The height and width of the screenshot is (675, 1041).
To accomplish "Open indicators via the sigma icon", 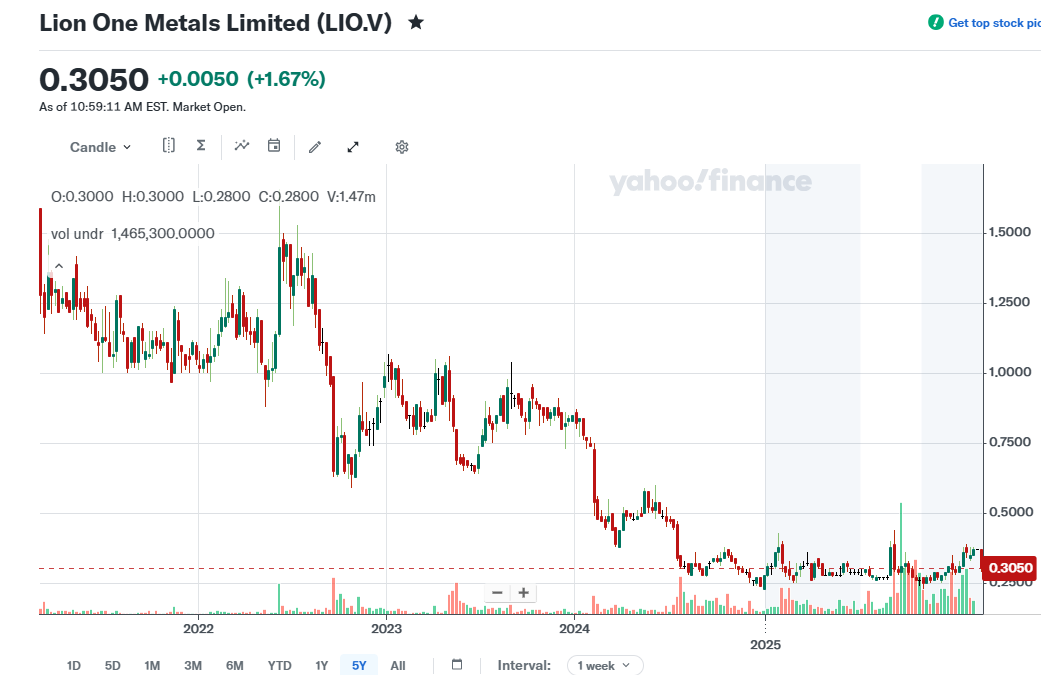I will click(x=201, y=146).
